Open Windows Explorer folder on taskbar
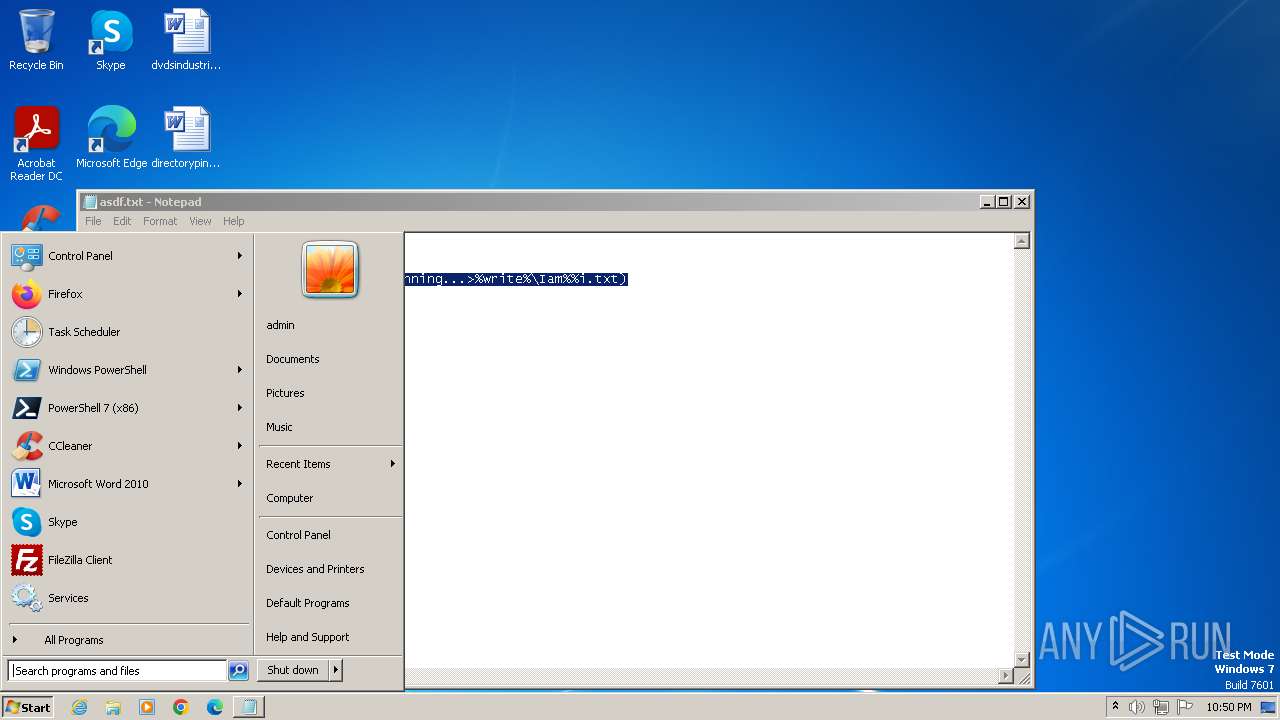Screen dimensions: 1280x720 (x=113, y=707)
